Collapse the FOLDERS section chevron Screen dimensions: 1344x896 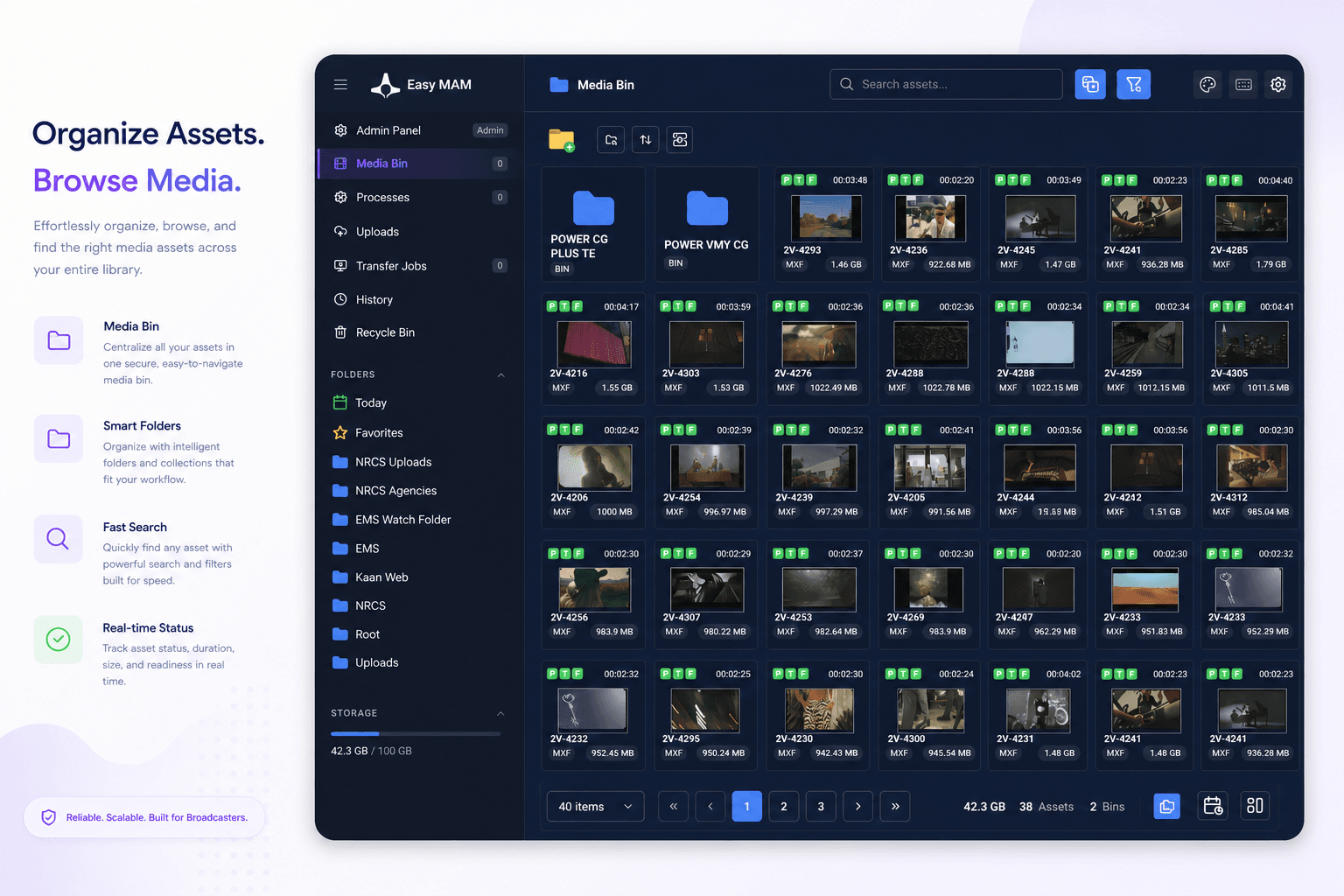point(501,374)
